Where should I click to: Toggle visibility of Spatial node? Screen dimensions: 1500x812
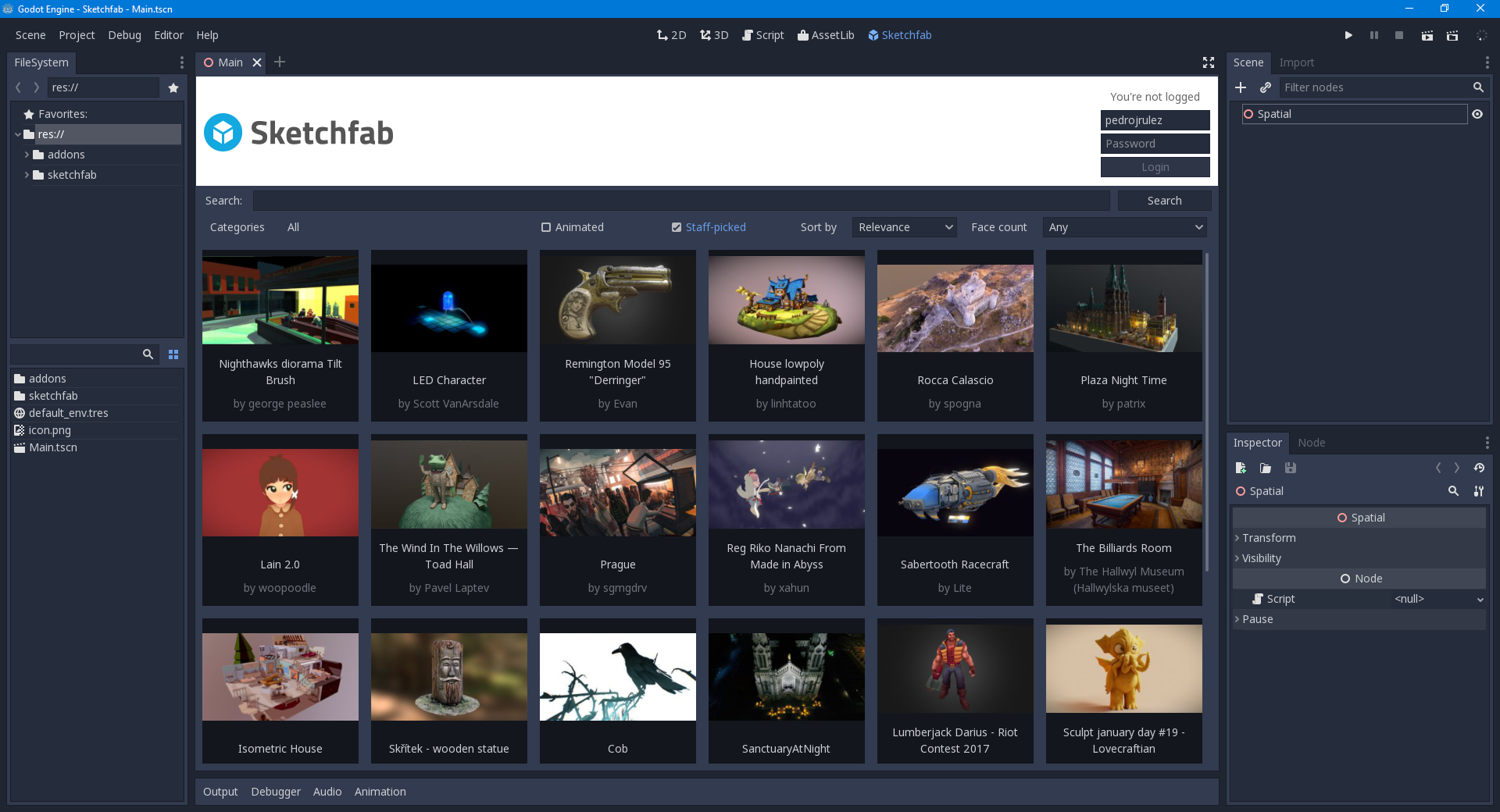point(1477,114)
